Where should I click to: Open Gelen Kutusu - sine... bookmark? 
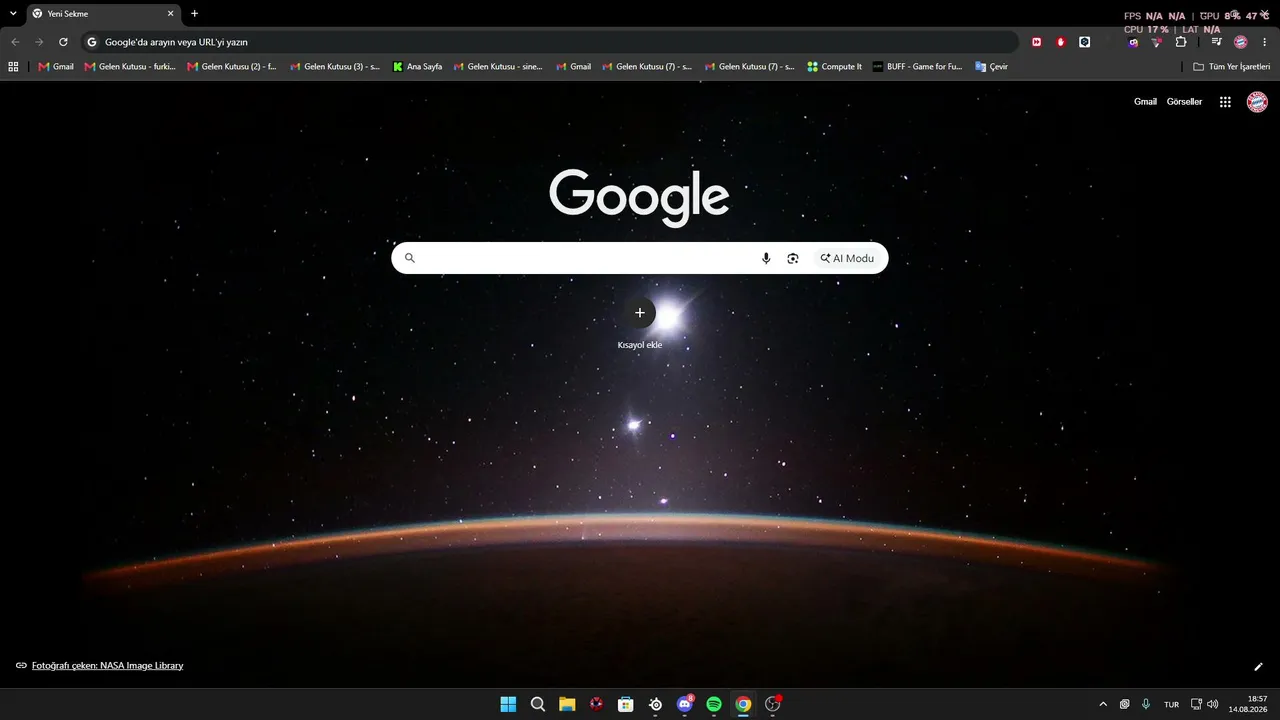tap(498, 67)
